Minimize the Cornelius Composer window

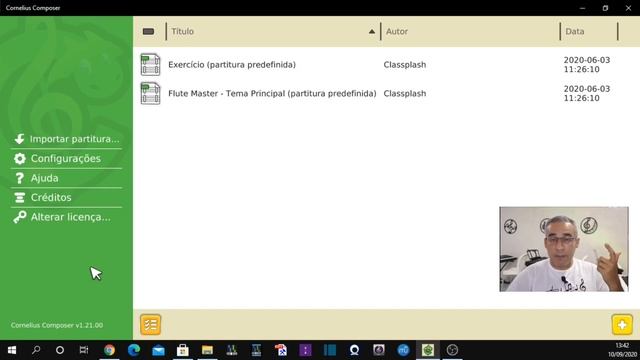point(582,8)
